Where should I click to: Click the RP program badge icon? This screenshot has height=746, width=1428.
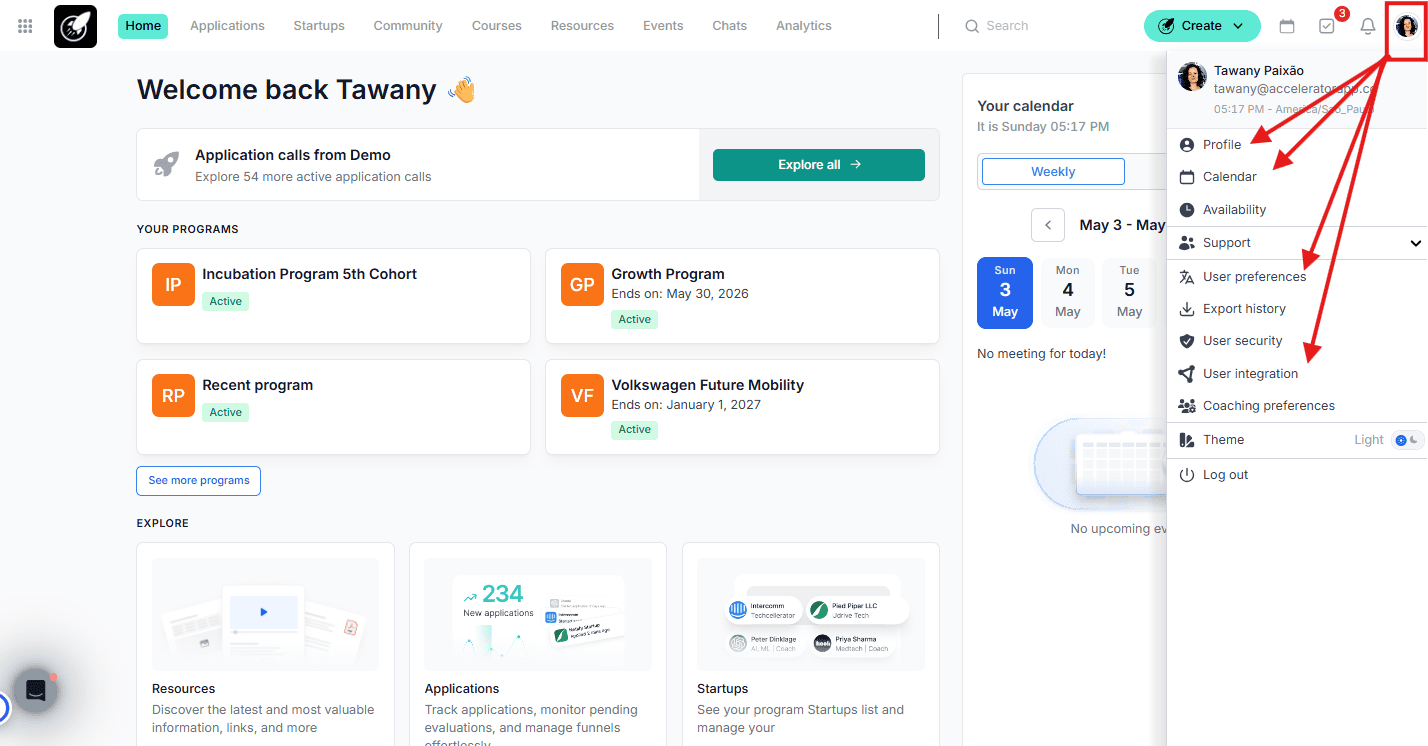[173, 396]
